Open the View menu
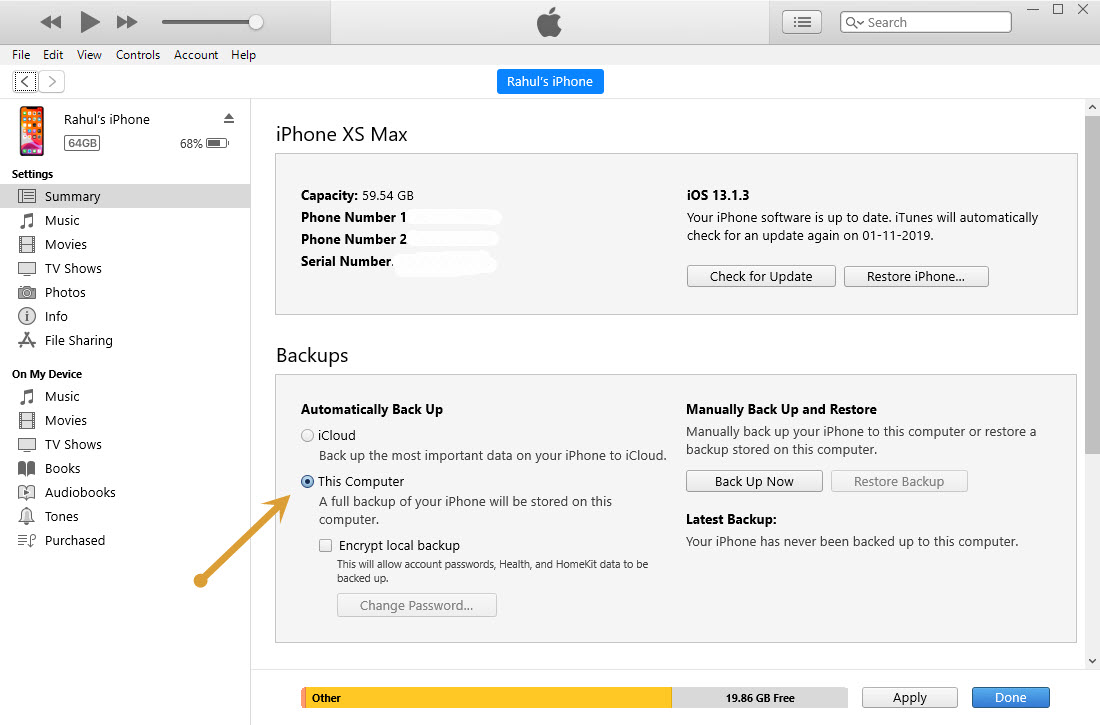The height and width of the screenshot is (725, 1100). pos(89,55)
